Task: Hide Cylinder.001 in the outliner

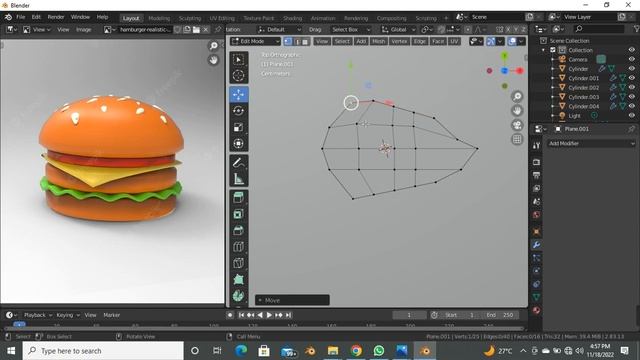Action: (x=631, y=78)
